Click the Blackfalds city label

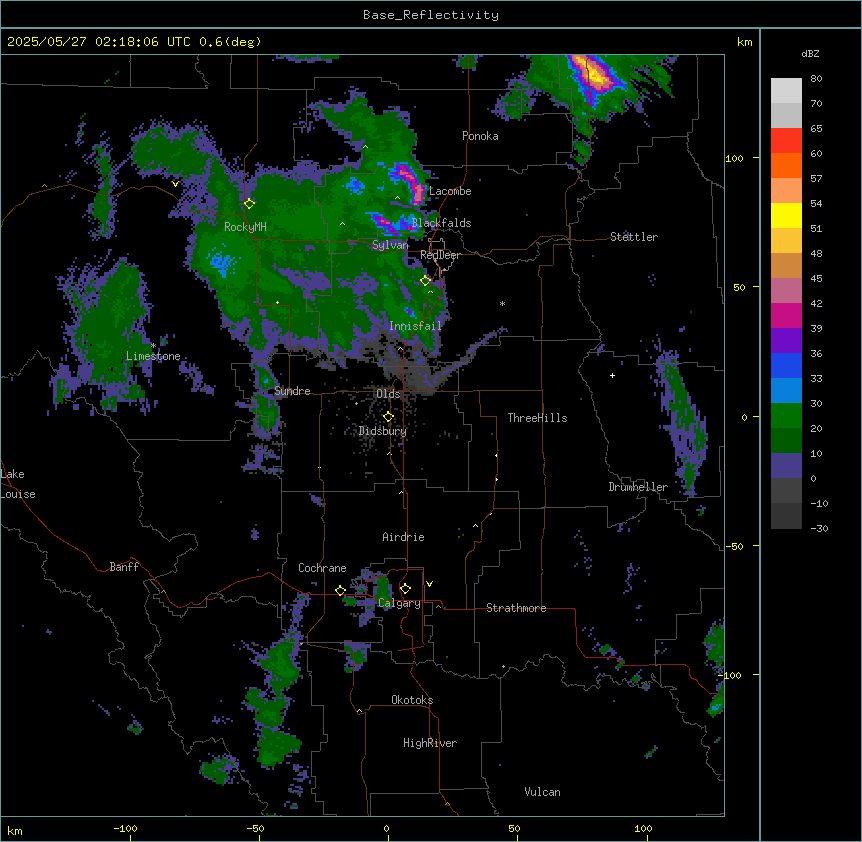441,223
